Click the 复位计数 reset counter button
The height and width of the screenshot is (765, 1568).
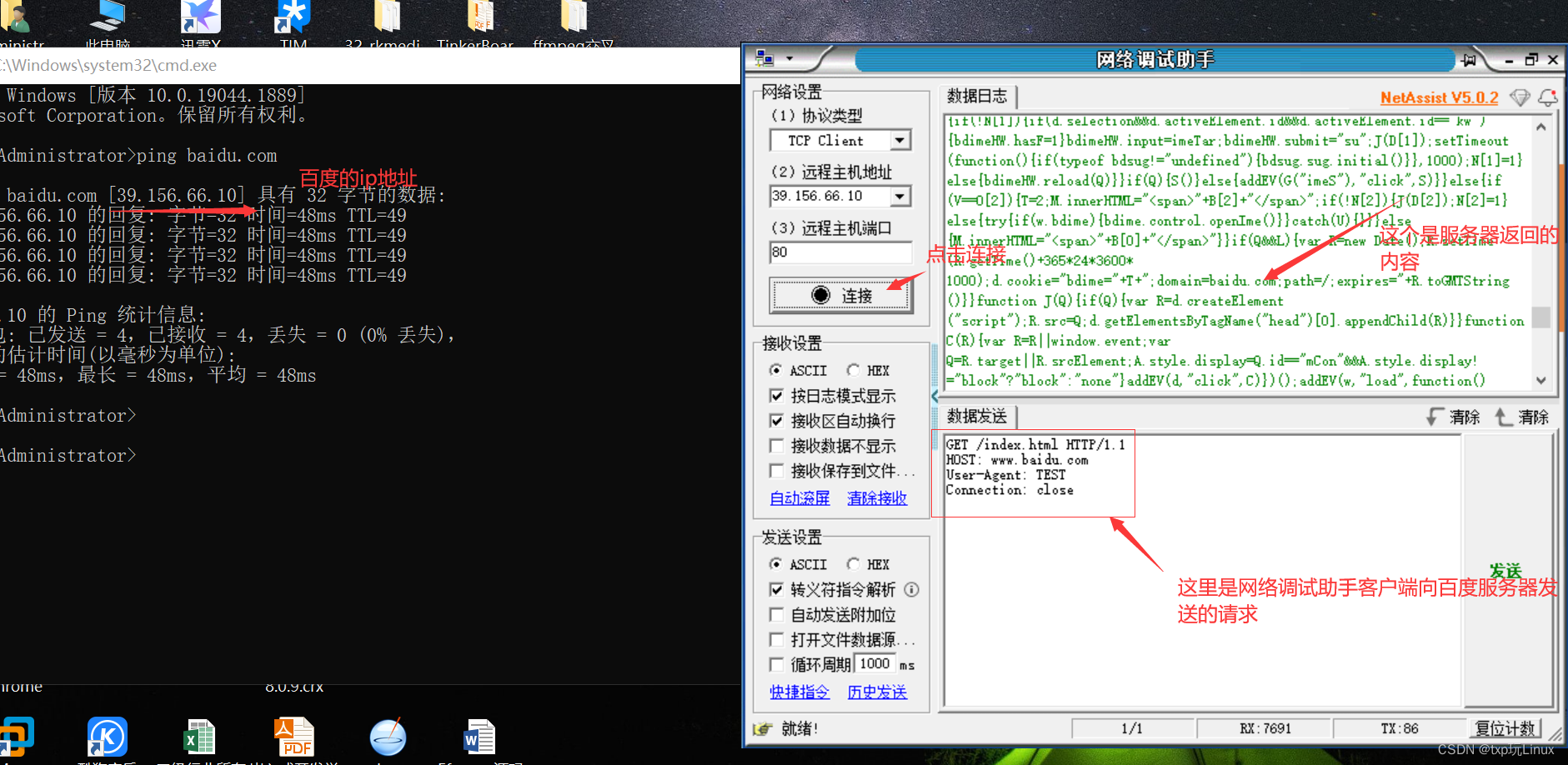pyautogui.click(x=1505, y=728)
